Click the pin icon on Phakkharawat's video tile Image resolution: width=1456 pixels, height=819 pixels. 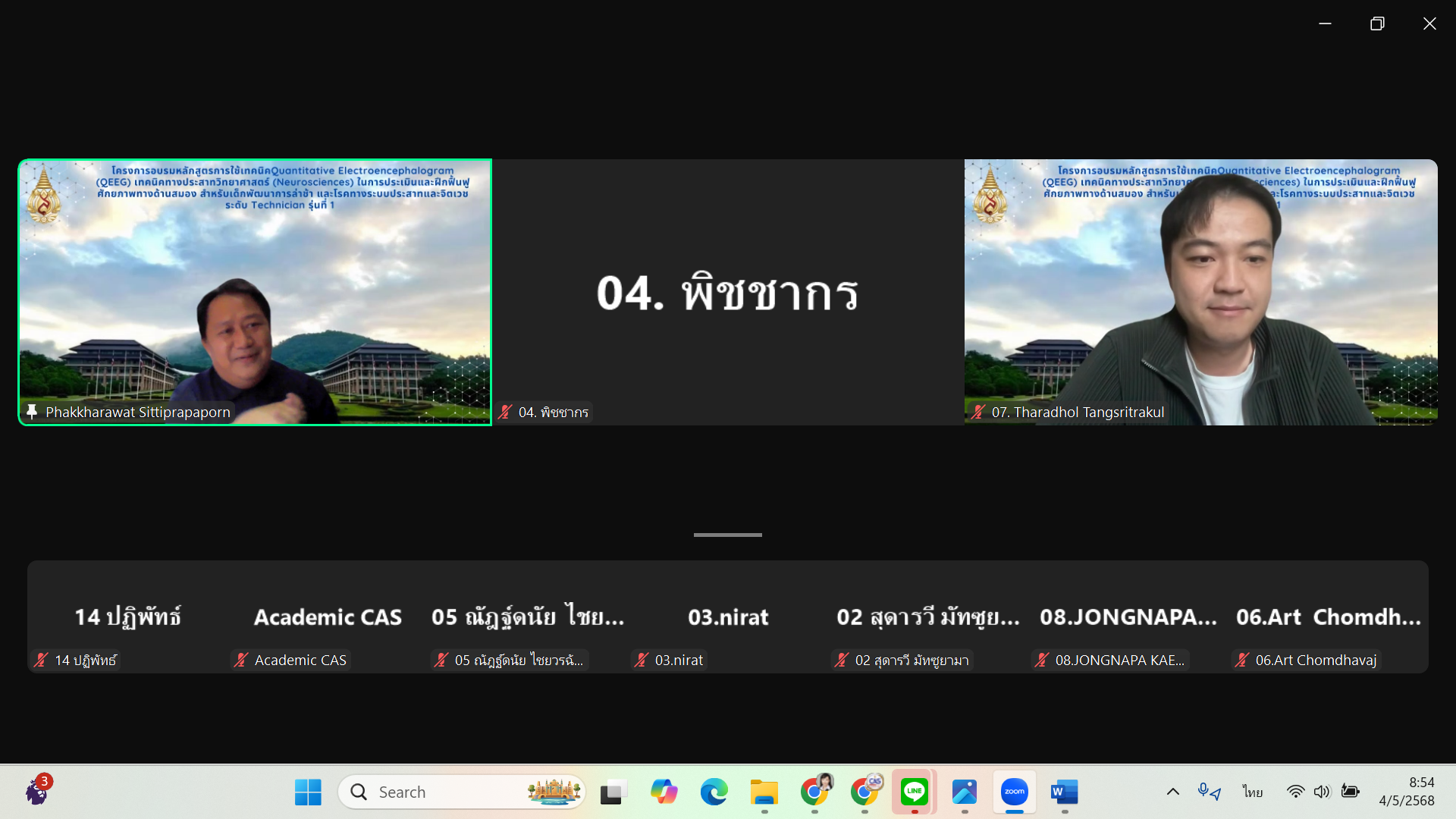coord(32,412)
